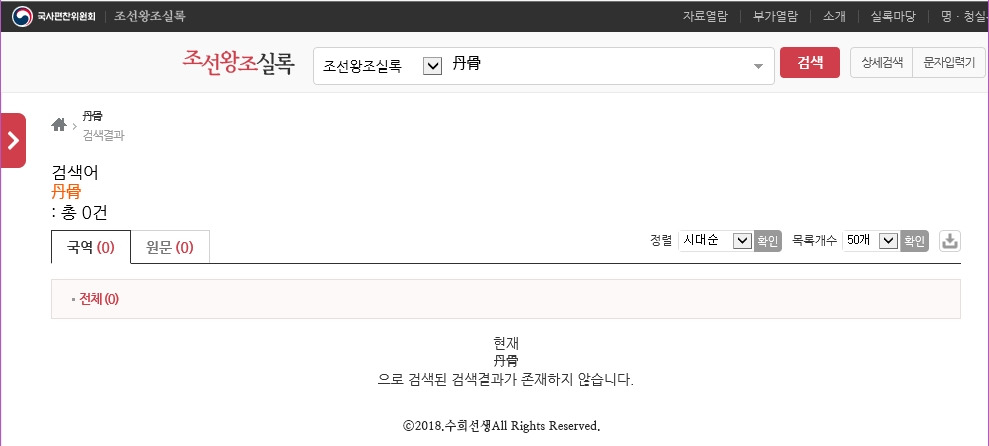Download results with the download icon
Image resolution: width=989 pixels, height=446 pixels.
click(x=950, y=240)
